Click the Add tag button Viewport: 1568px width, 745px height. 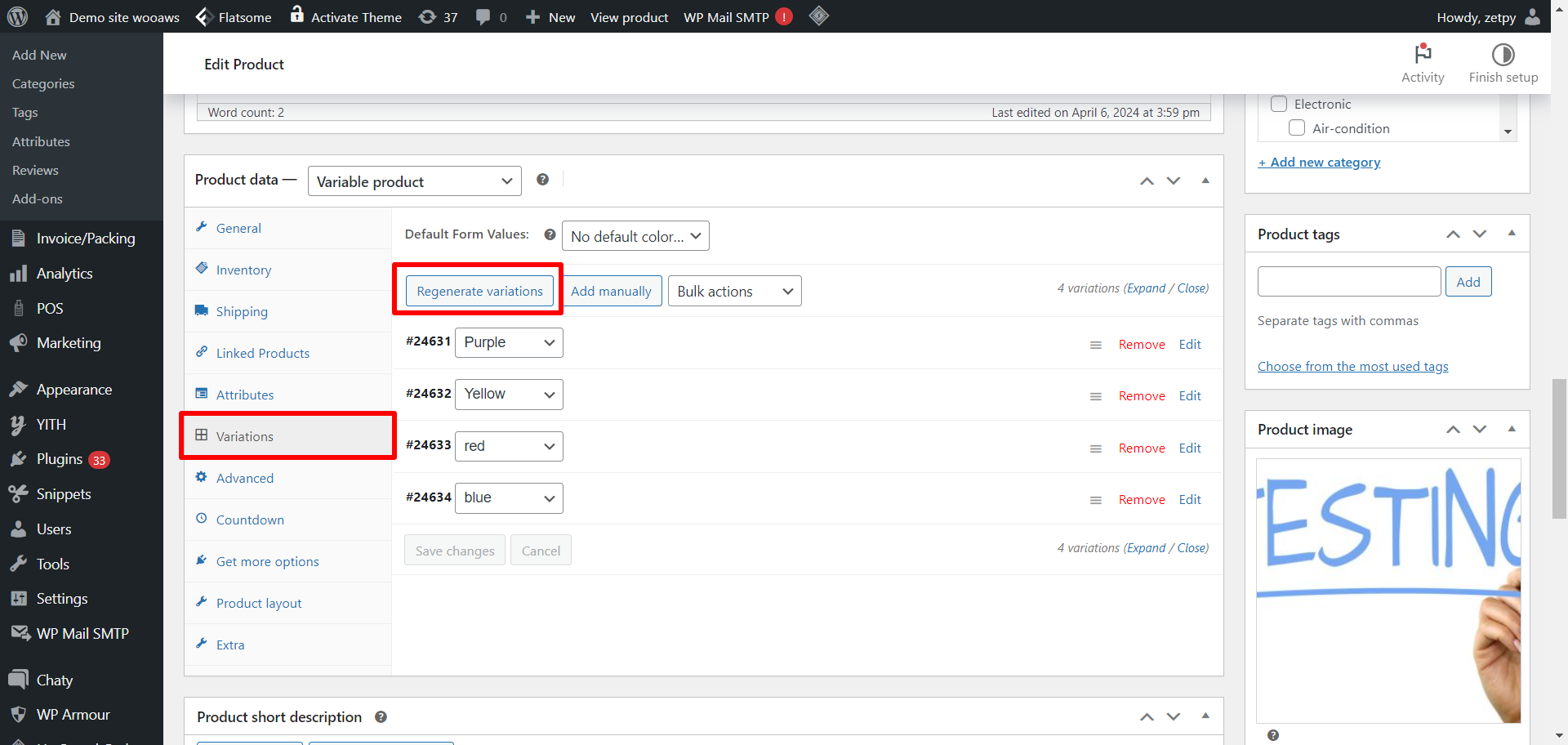(x=1468, y=282)
